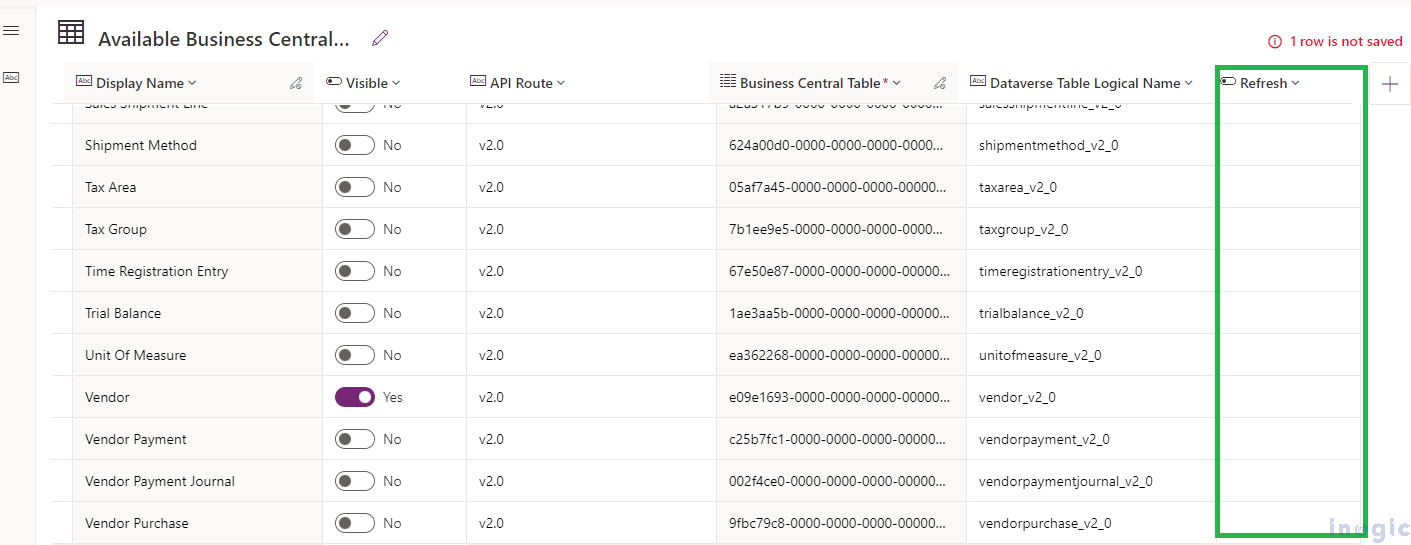Enable Visible toggle for Tax Area

pyautogui.click(x=355, y=187)
